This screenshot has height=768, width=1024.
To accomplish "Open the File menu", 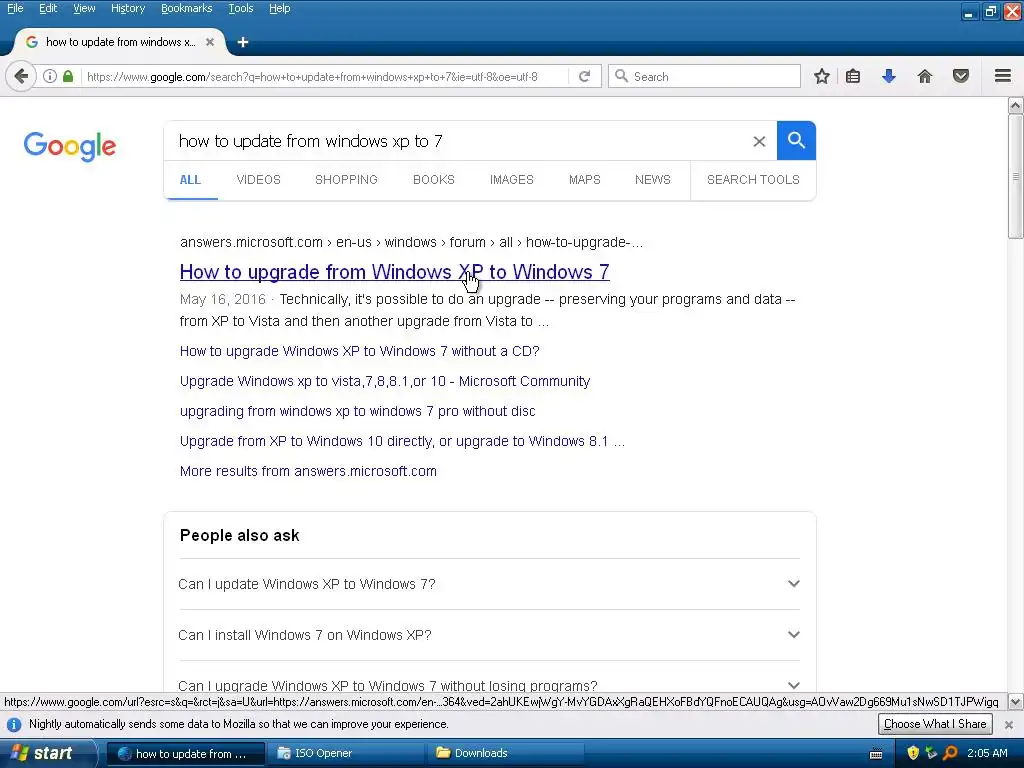I will coord(15,8).
